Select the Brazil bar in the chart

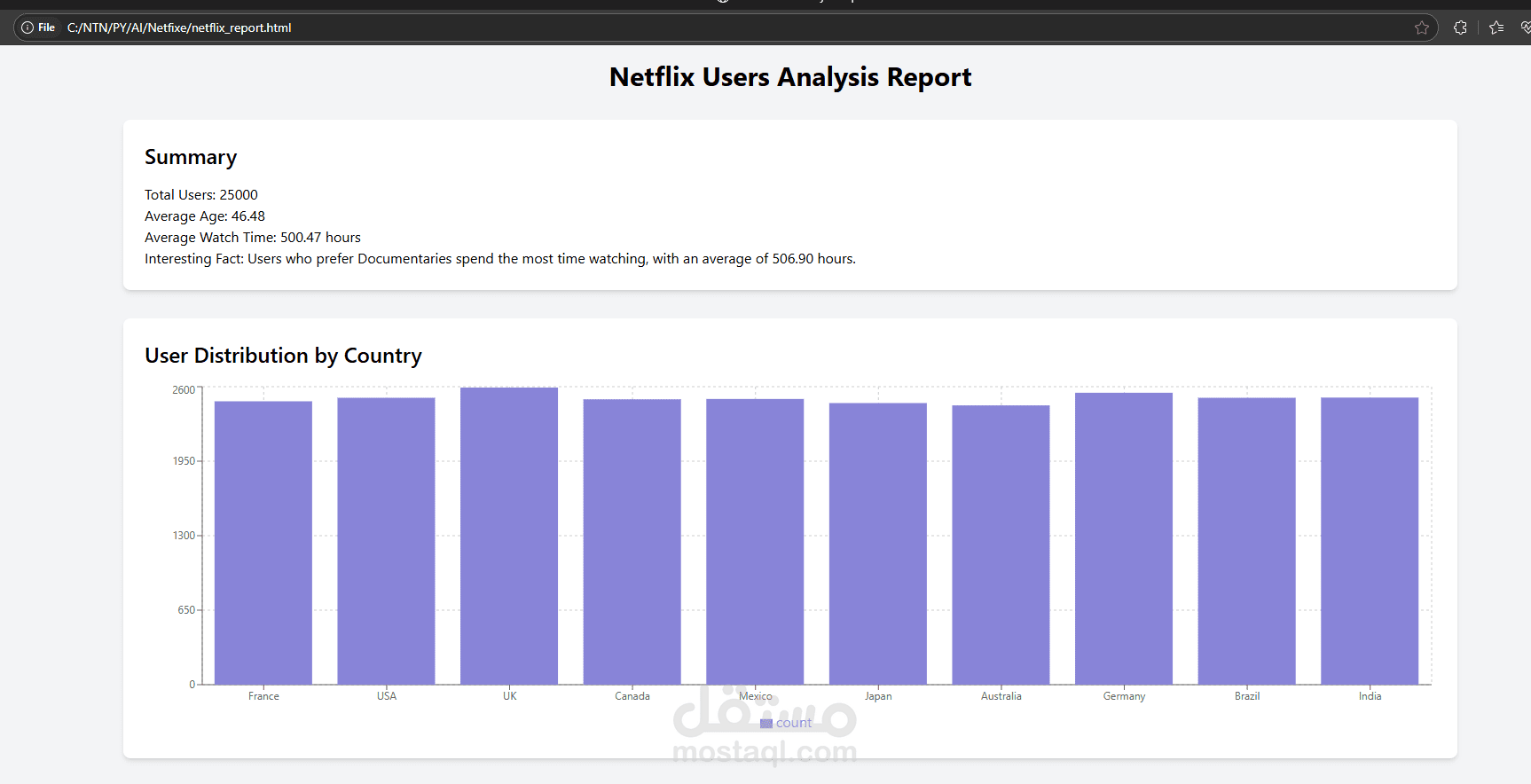click(x=1246, y=541)
